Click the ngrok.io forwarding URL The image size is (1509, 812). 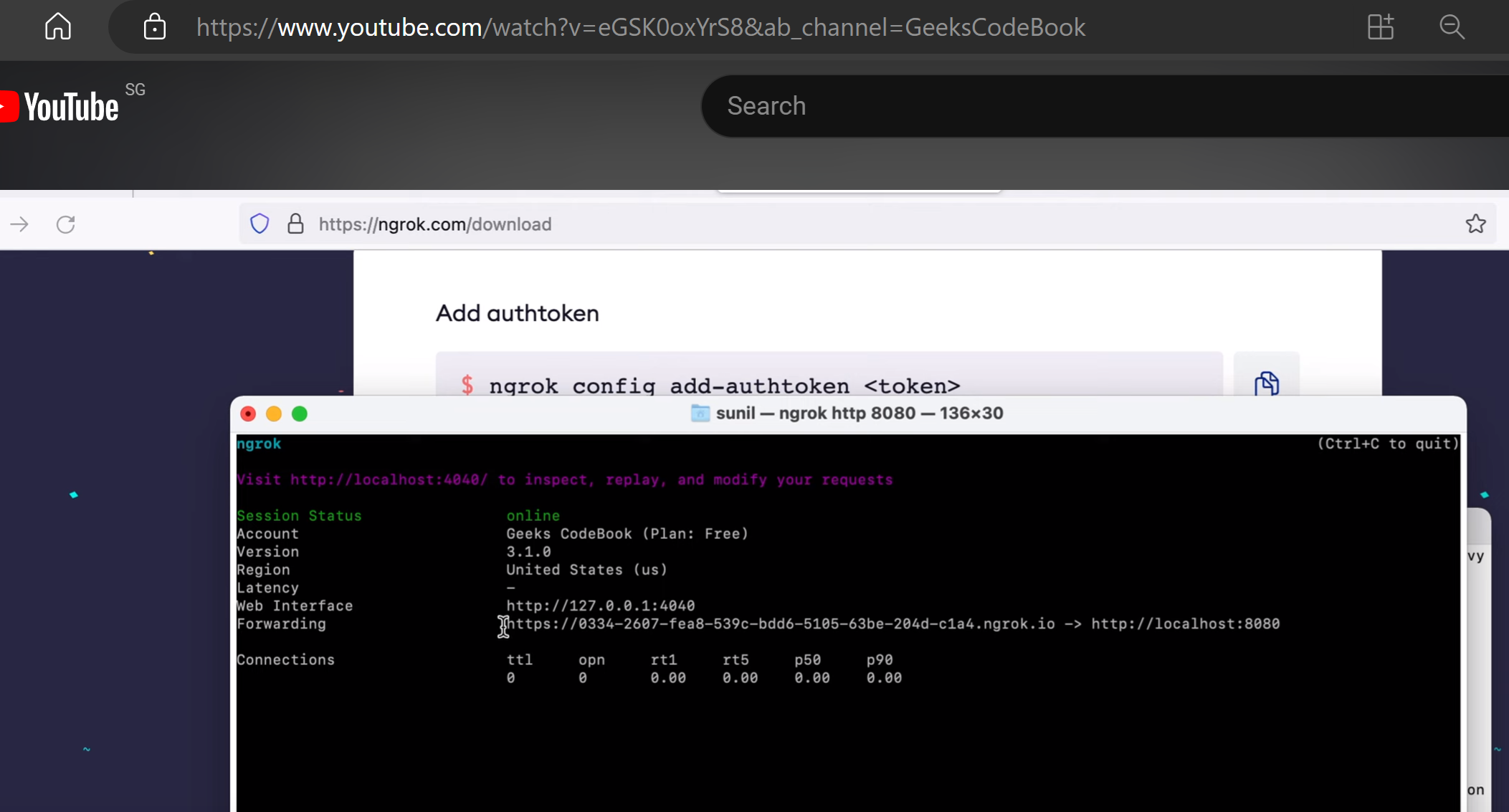pos(781,624)
